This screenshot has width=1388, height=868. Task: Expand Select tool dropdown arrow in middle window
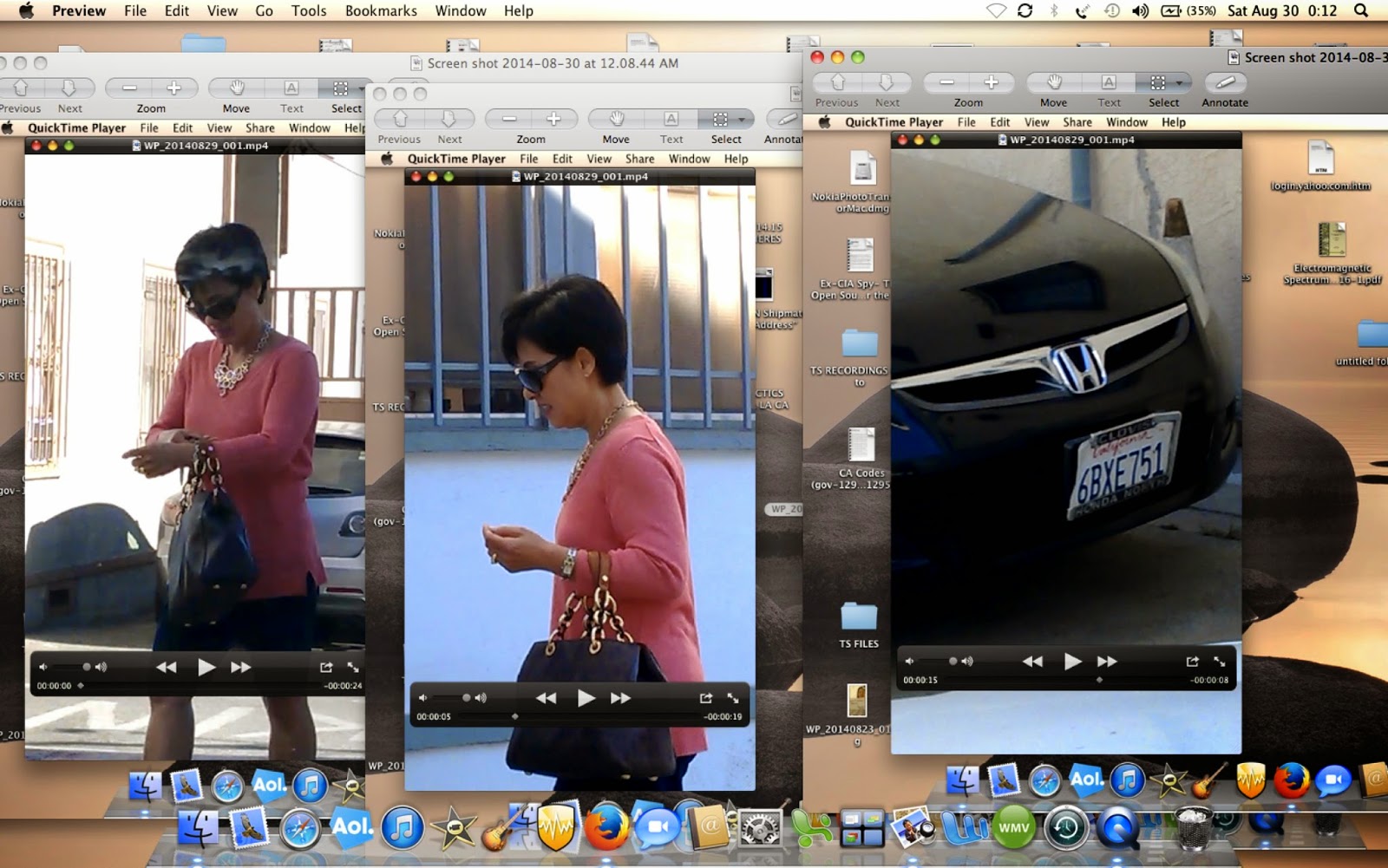click(742, 120)
